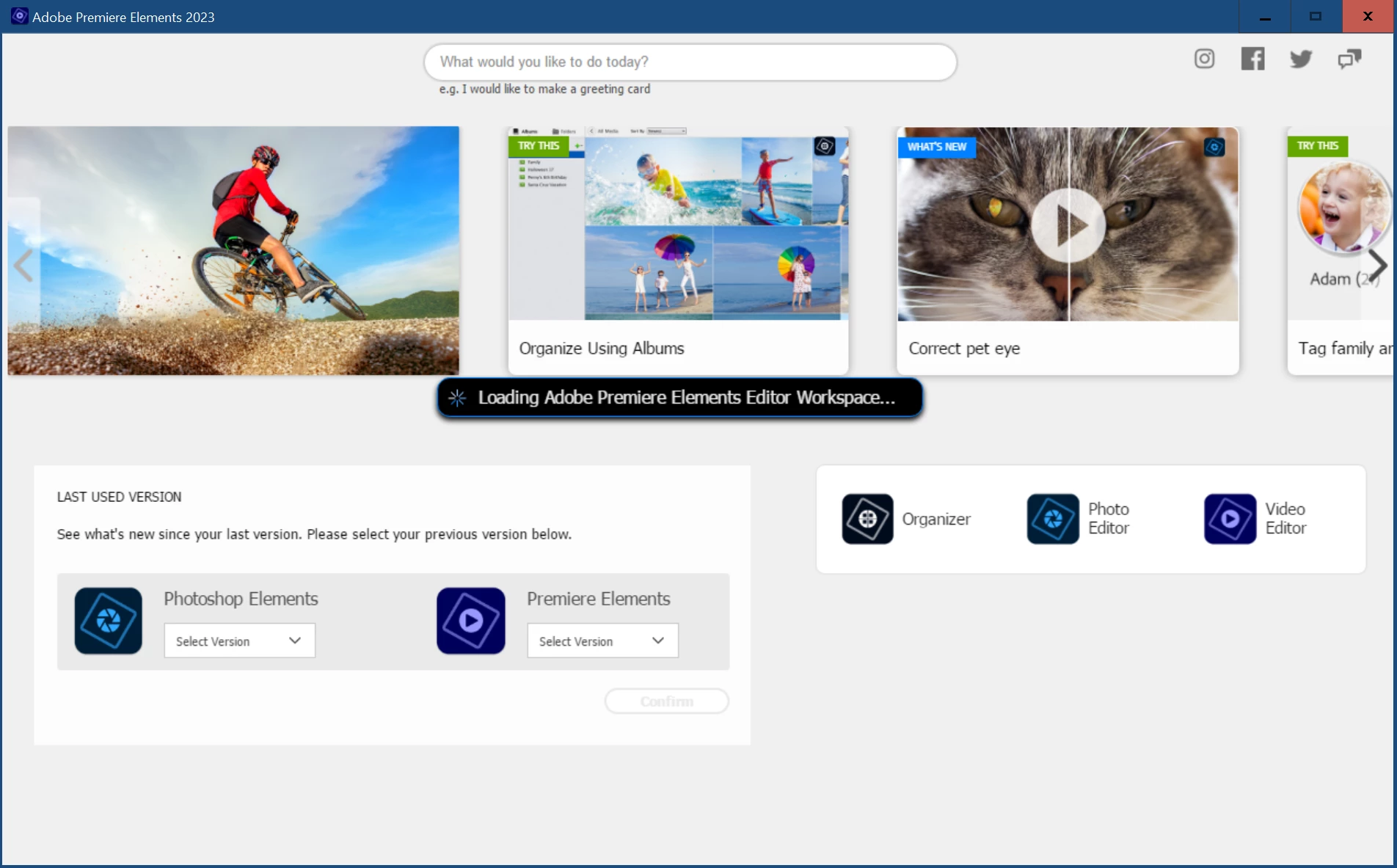The image size is (1397, 868).
Task: Click the Photoshop Elements logo icon
Action: coord(108,621)
